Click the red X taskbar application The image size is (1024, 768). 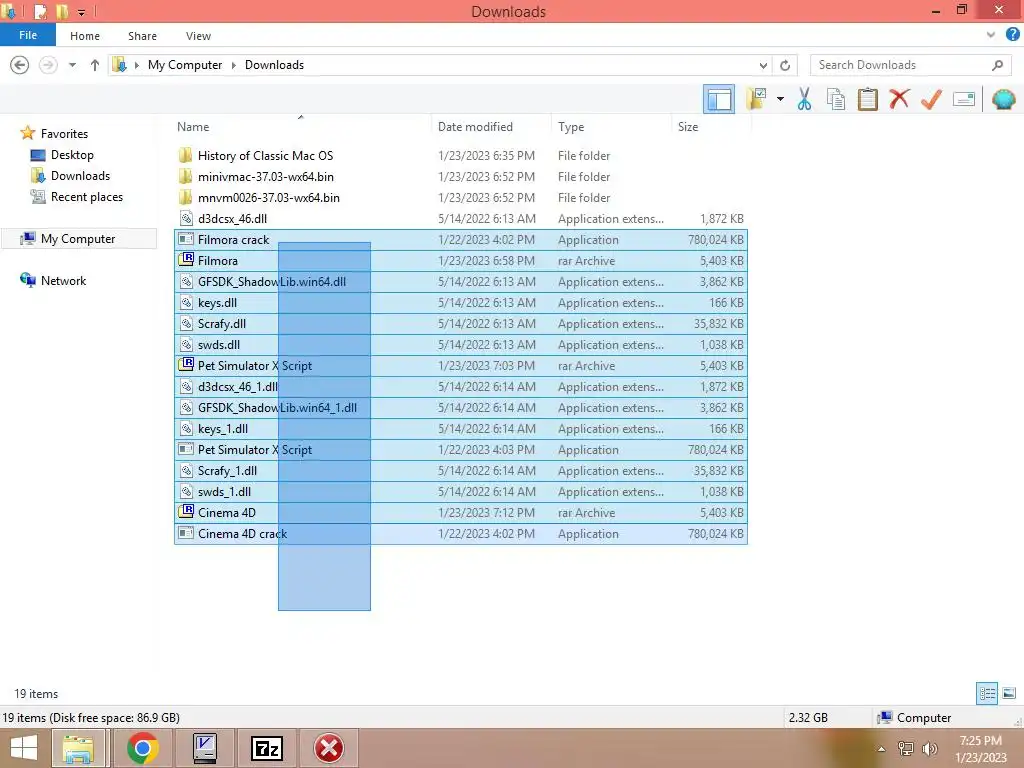pos(328,748)
